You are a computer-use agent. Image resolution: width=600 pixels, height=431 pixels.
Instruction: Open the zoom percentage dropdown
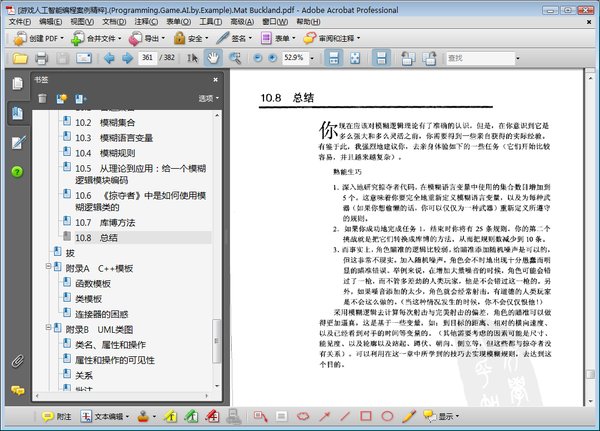click(x=297, y=58)
